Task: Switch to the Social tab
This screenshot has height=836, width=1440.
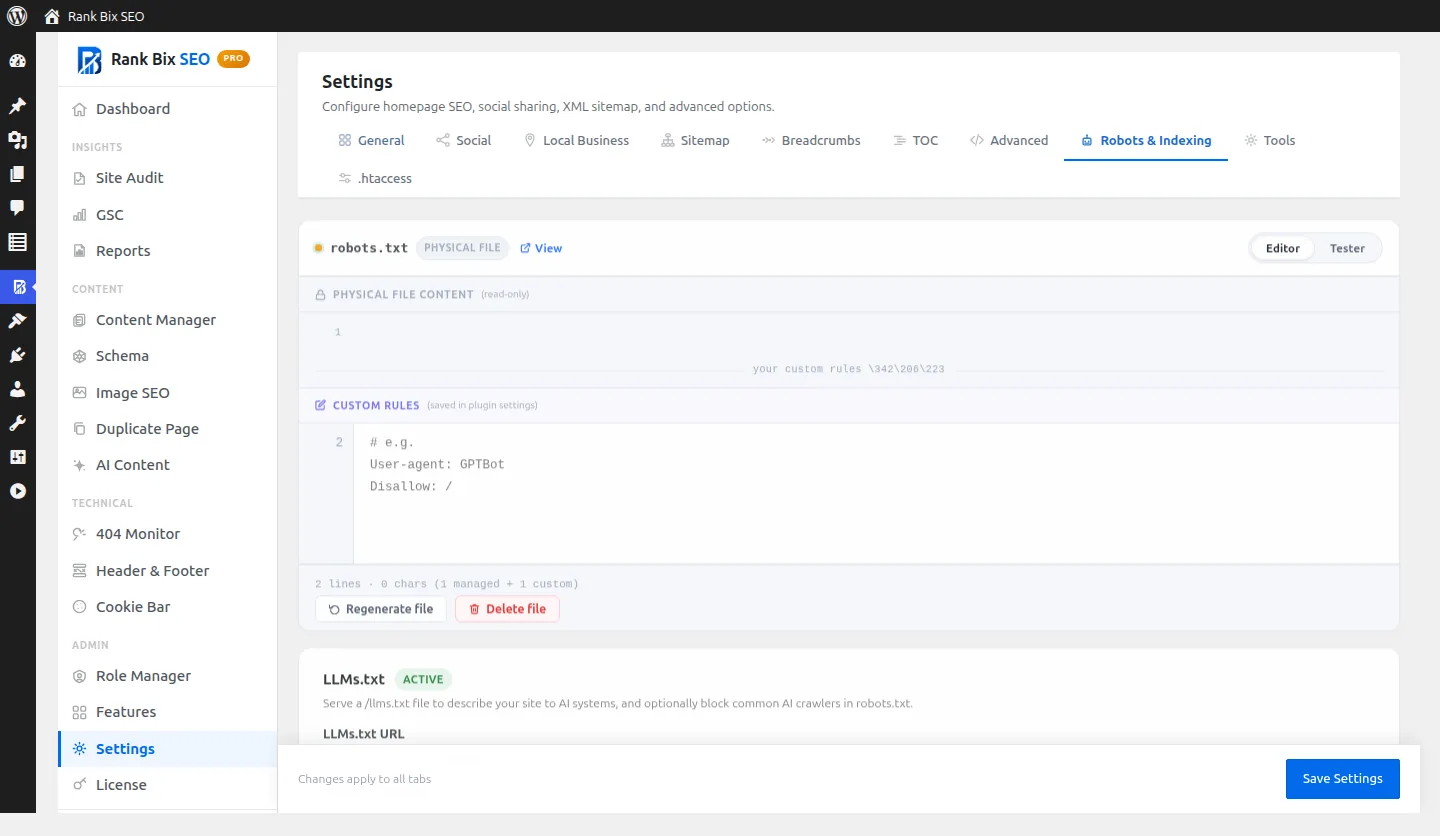Action: coord(464,141)
